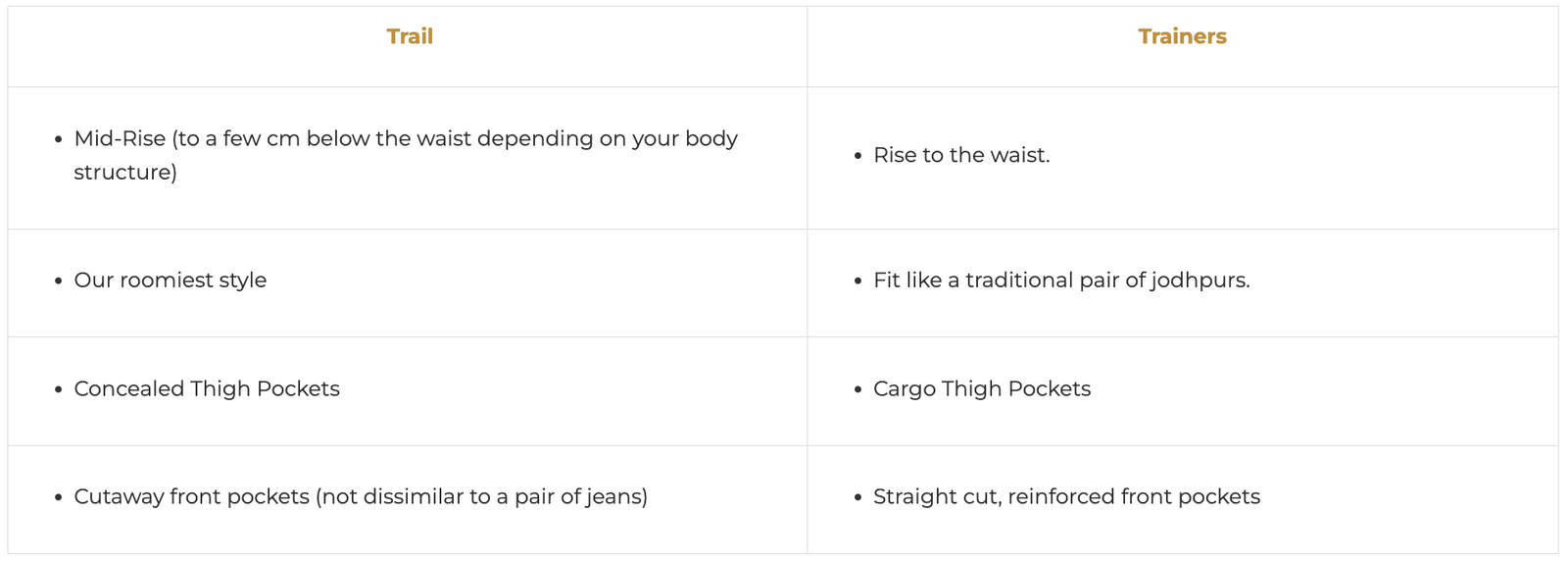
Task: Click the Trail column header
Action: [x=410, y=36]
